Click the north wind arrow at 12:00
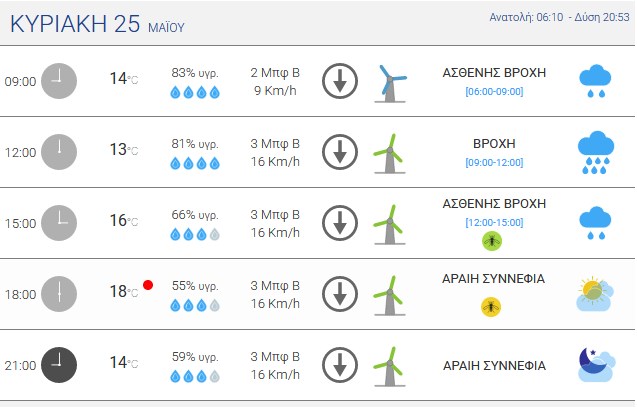This screenshot has width=637, height=407. point(340,152)
